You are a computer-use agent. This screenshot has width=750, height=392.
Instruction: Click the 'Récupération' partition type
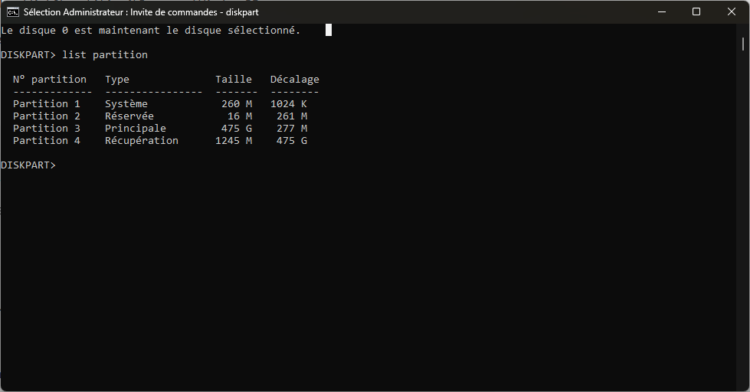click(x=142, y=141)
